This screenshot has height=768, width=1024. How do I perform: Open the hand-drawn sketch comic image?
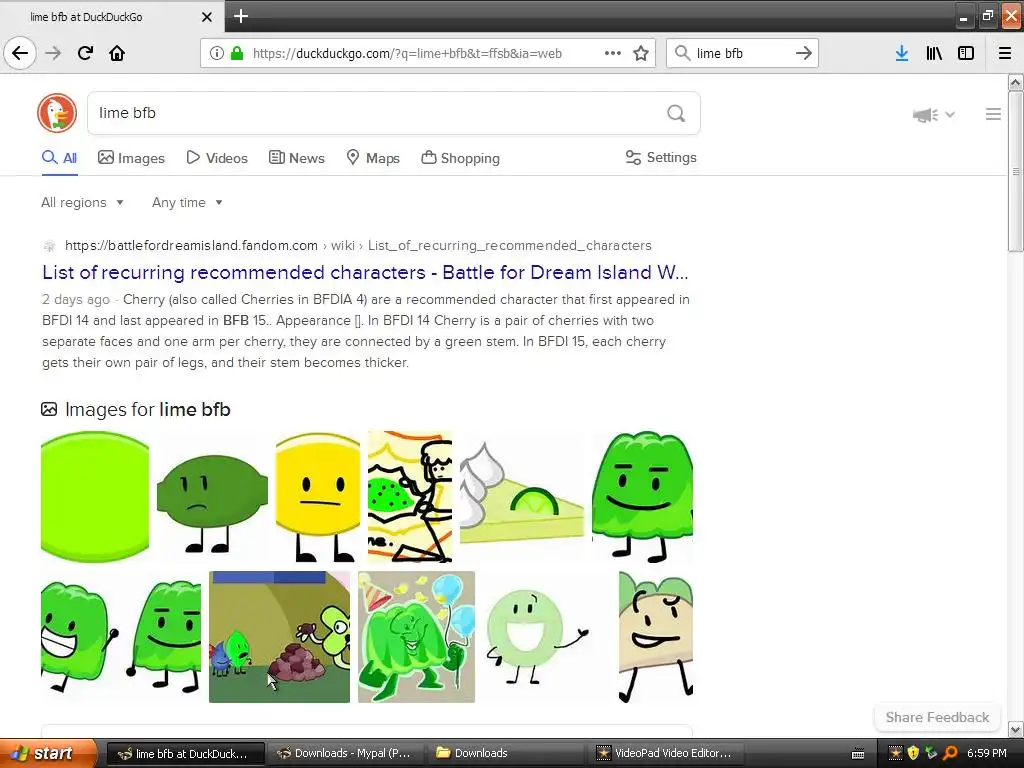[409, 496]
